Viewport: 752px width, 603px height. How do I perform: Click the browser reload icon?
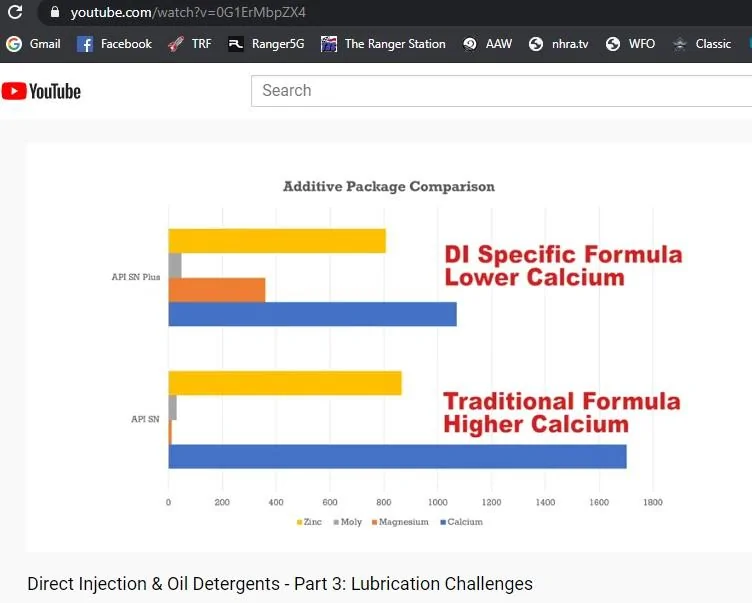(x=15, y=12)
